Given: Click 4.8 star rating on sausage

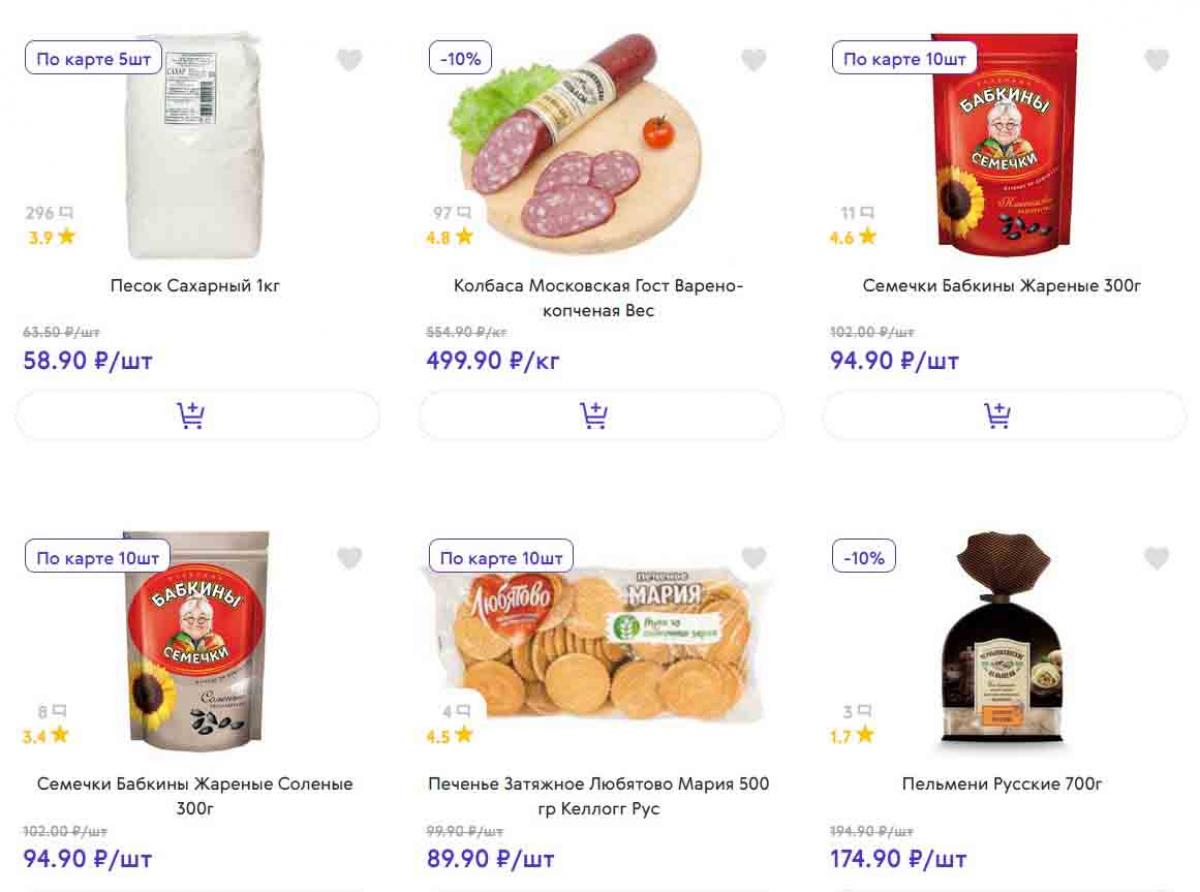Looking at the screenshot, I should 449,237.
